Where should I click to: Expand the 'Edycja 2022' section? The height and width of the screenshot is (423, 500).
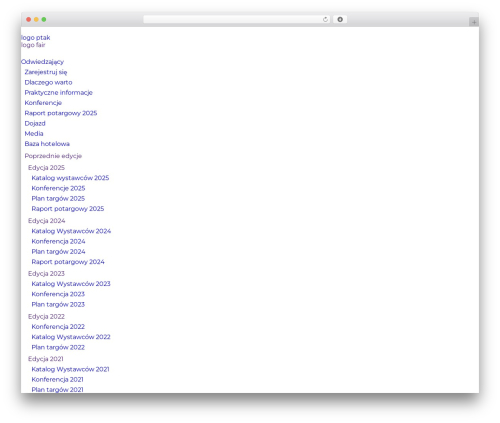click(x=46, y=316)
